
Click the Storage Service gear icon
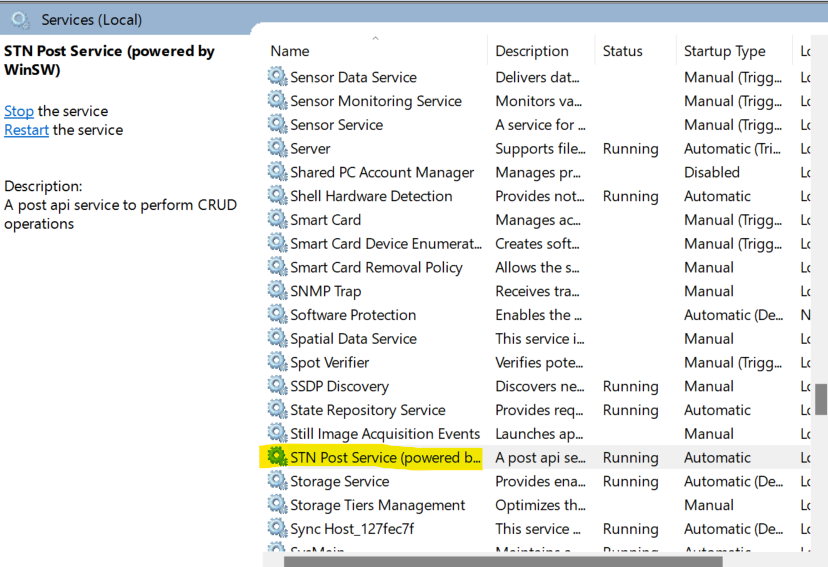point(277,480)
